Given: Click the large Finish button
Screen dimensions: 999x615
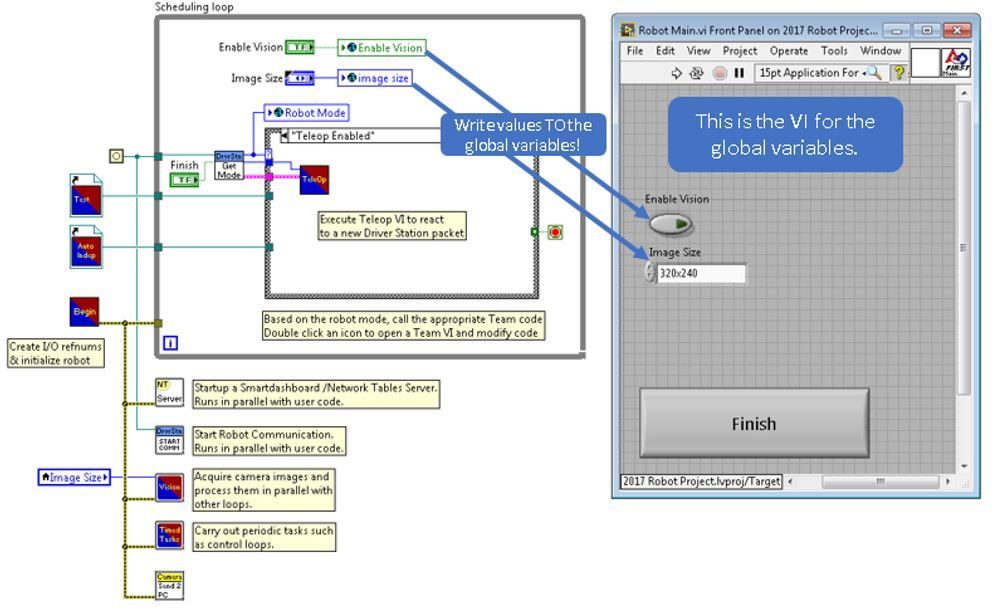Looking at the screenshot, I should (754, 423).
